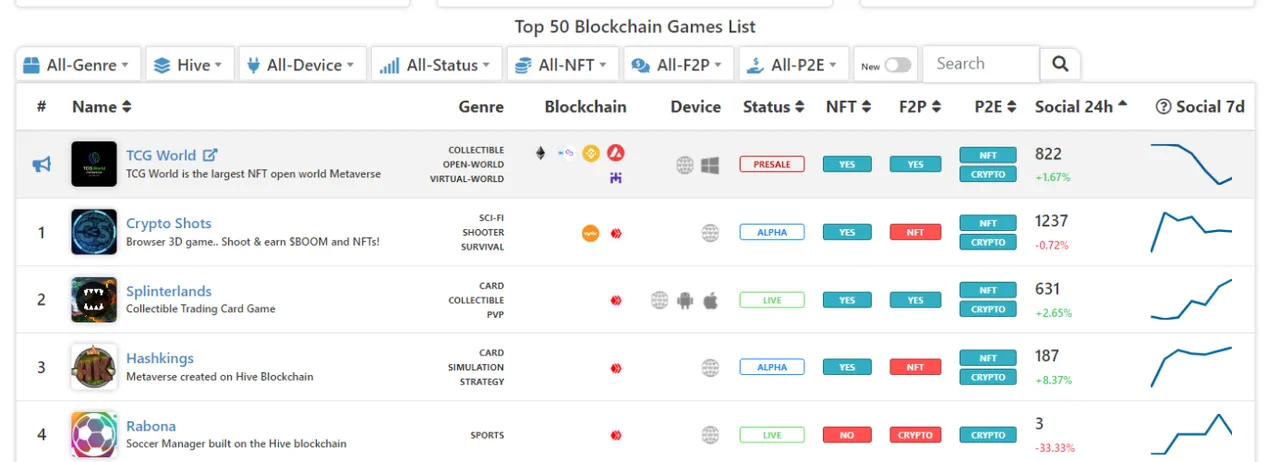Open the Hashkings game link
The height and width of the screenshot is (462, 1280).
click(x=160, y=358)
